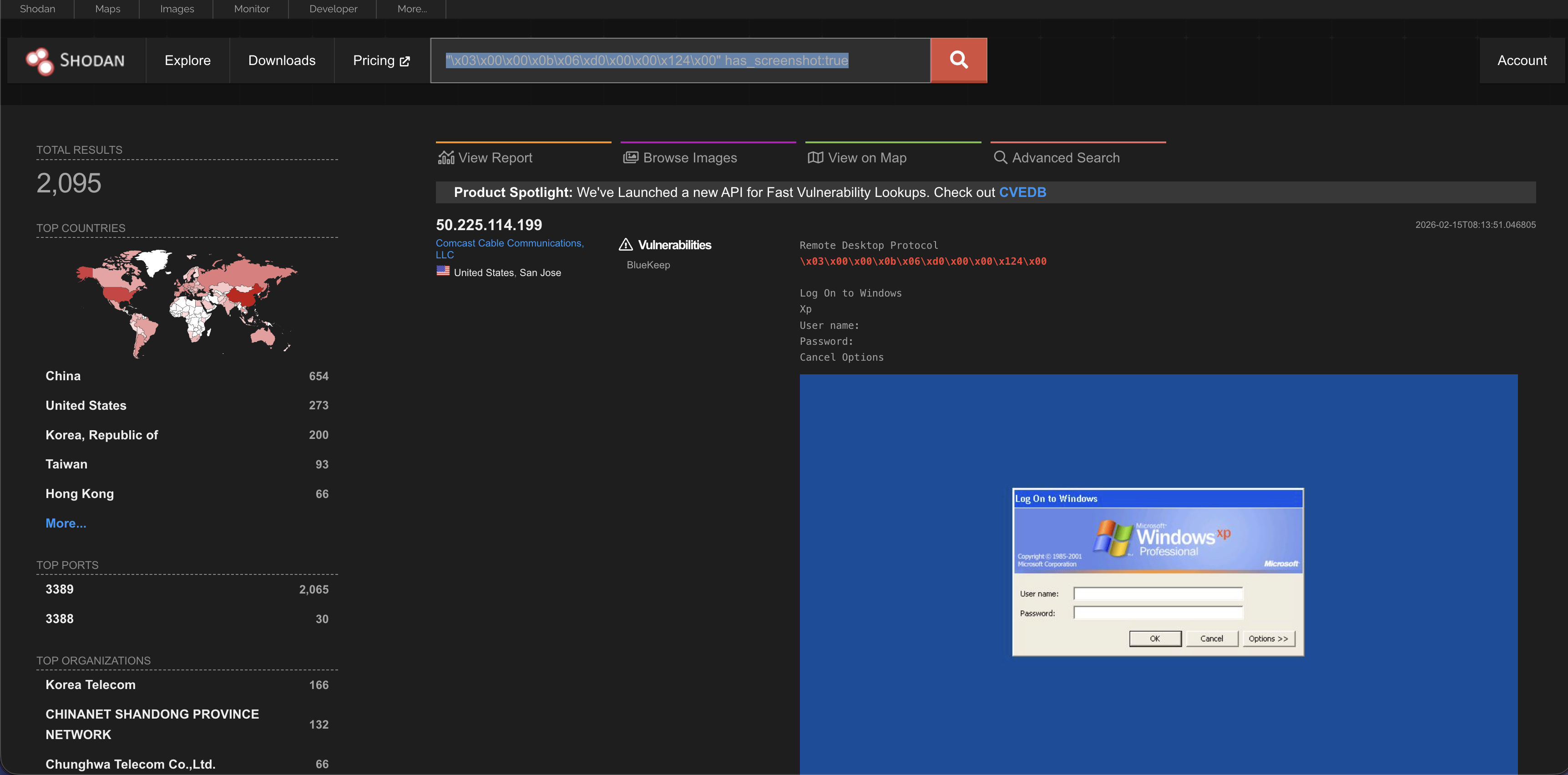Open Pricing external link
This screenshot has width=1568, height=775.
click(x=381, y=60)
